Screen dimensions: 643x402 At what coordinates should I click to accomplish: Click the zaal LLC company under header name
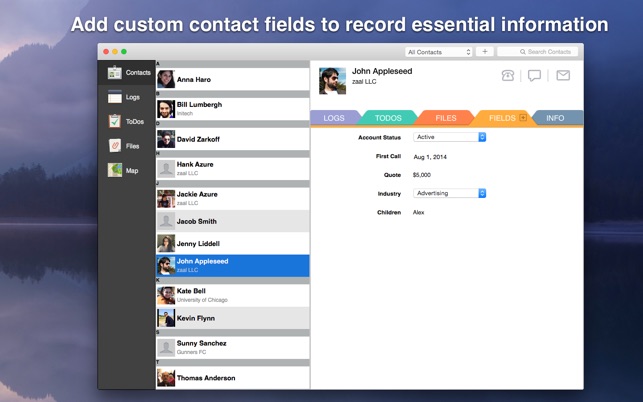[364, 82]
